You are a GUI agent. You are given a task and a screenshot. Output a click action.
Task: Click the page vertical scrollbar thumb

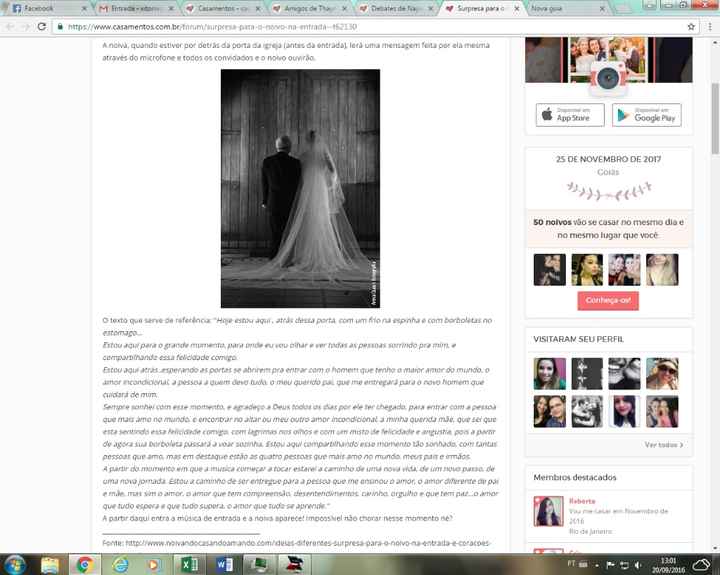coord(715,118)
